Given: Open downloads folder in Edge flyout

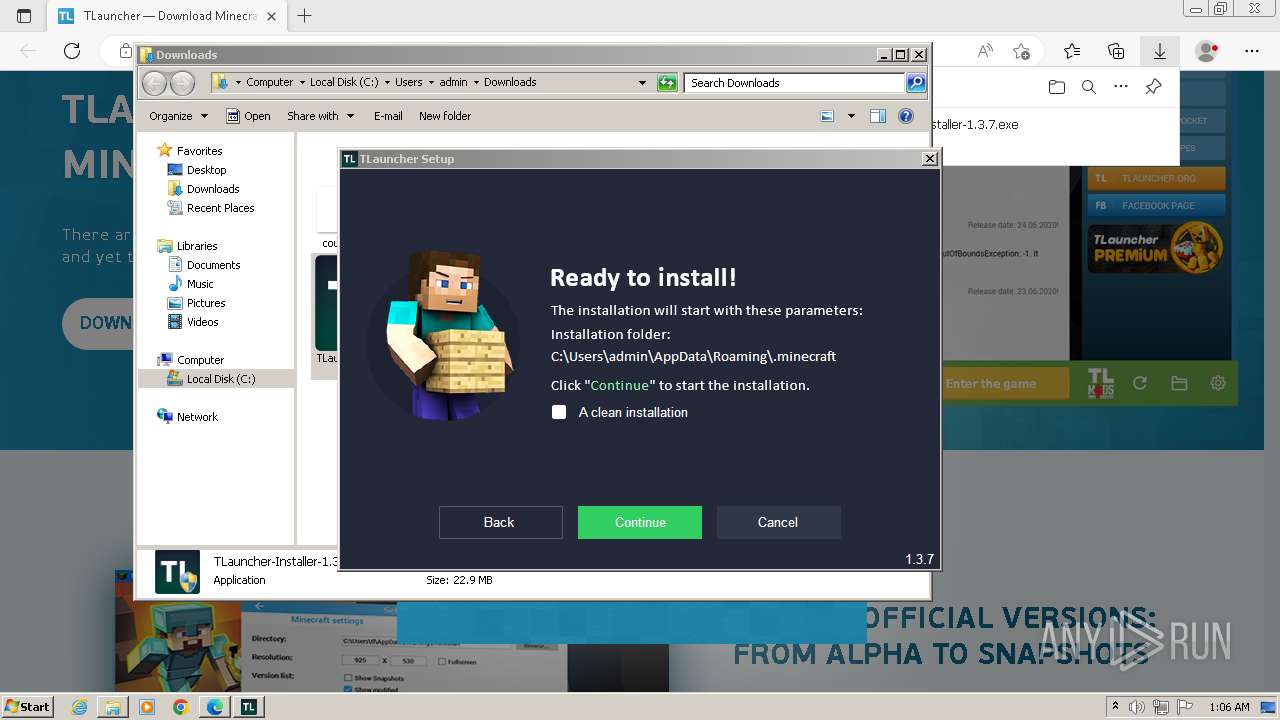Looking at the screenshot, I should 1057,87.
